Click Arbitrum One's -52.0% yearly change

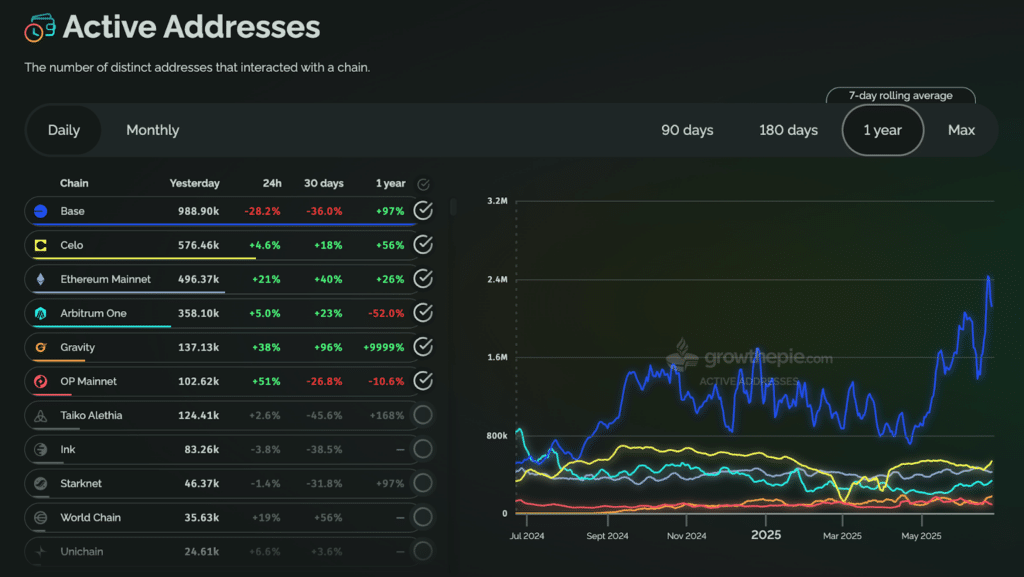pos(386,313)
